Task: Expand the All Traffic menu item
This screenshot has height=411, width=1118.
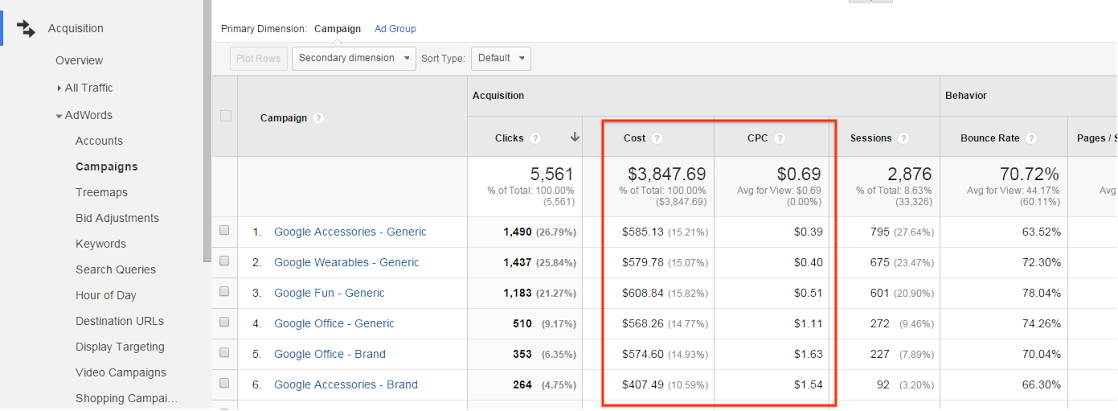Action: pos(60,89)
